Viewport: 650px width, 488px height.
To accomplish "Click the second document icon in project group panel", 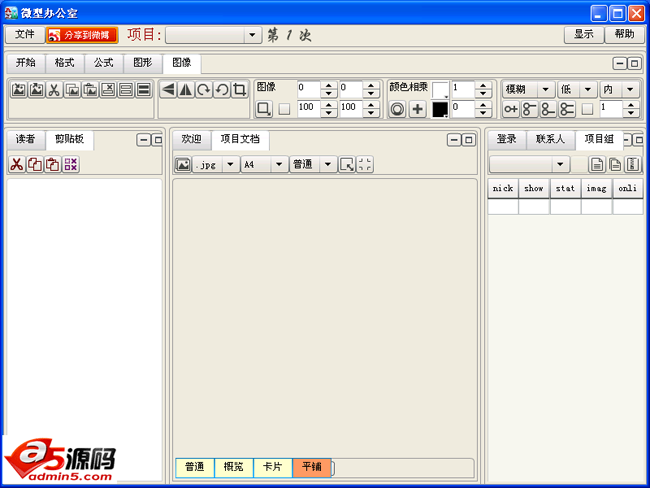I will (615, 165).
